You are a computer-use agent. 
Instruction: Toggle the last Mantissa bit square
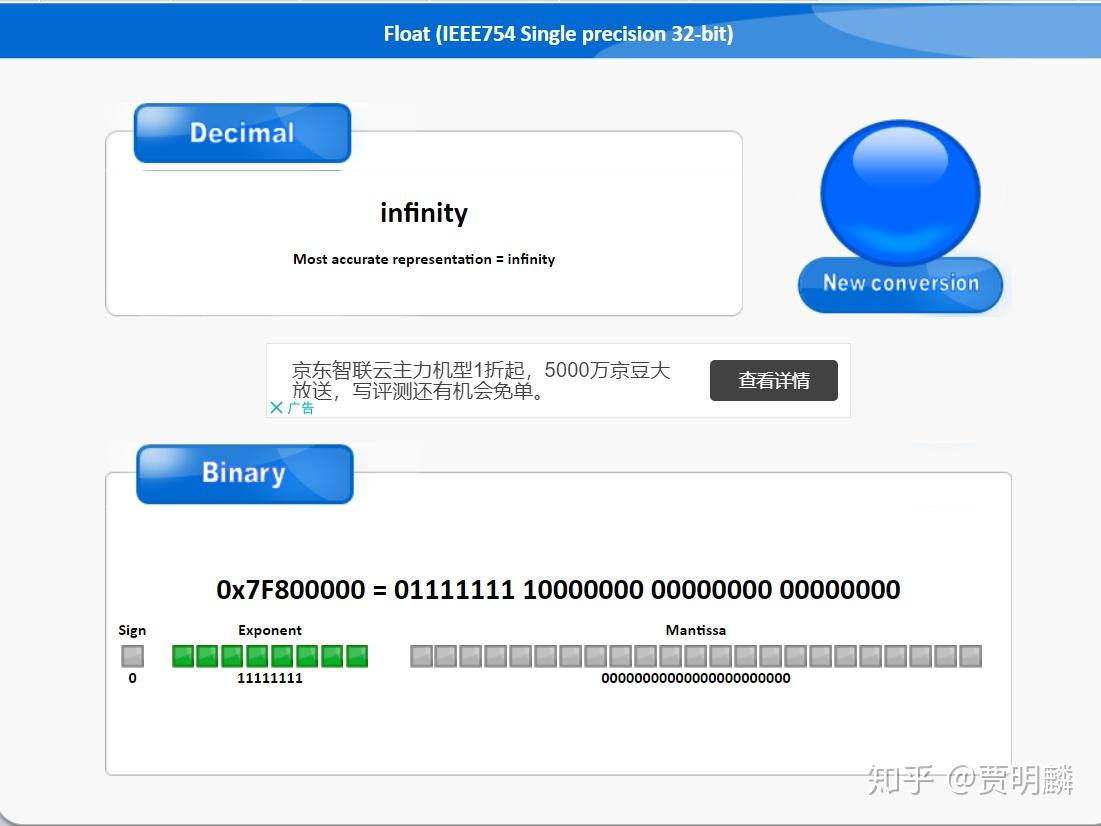(971, 655)
